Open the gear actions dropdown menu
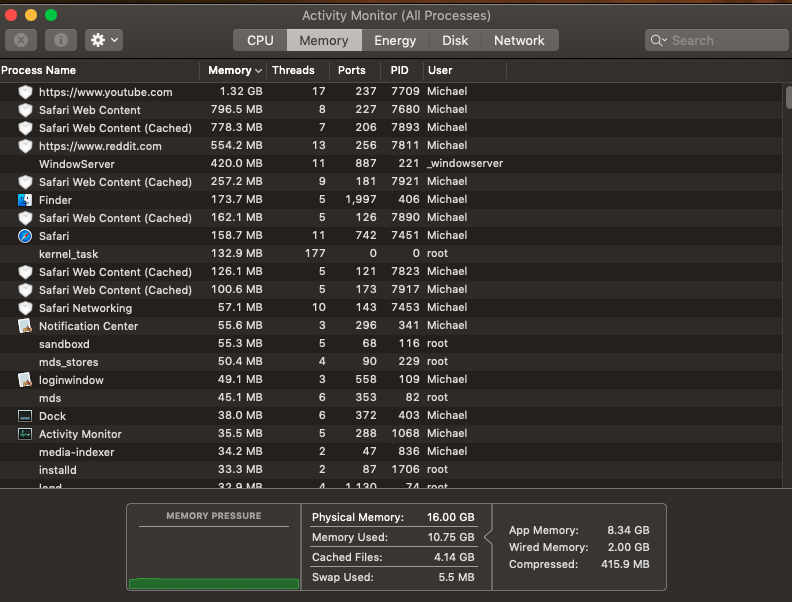The height and width of the screenshot is (602, 792). pos(104,40)
